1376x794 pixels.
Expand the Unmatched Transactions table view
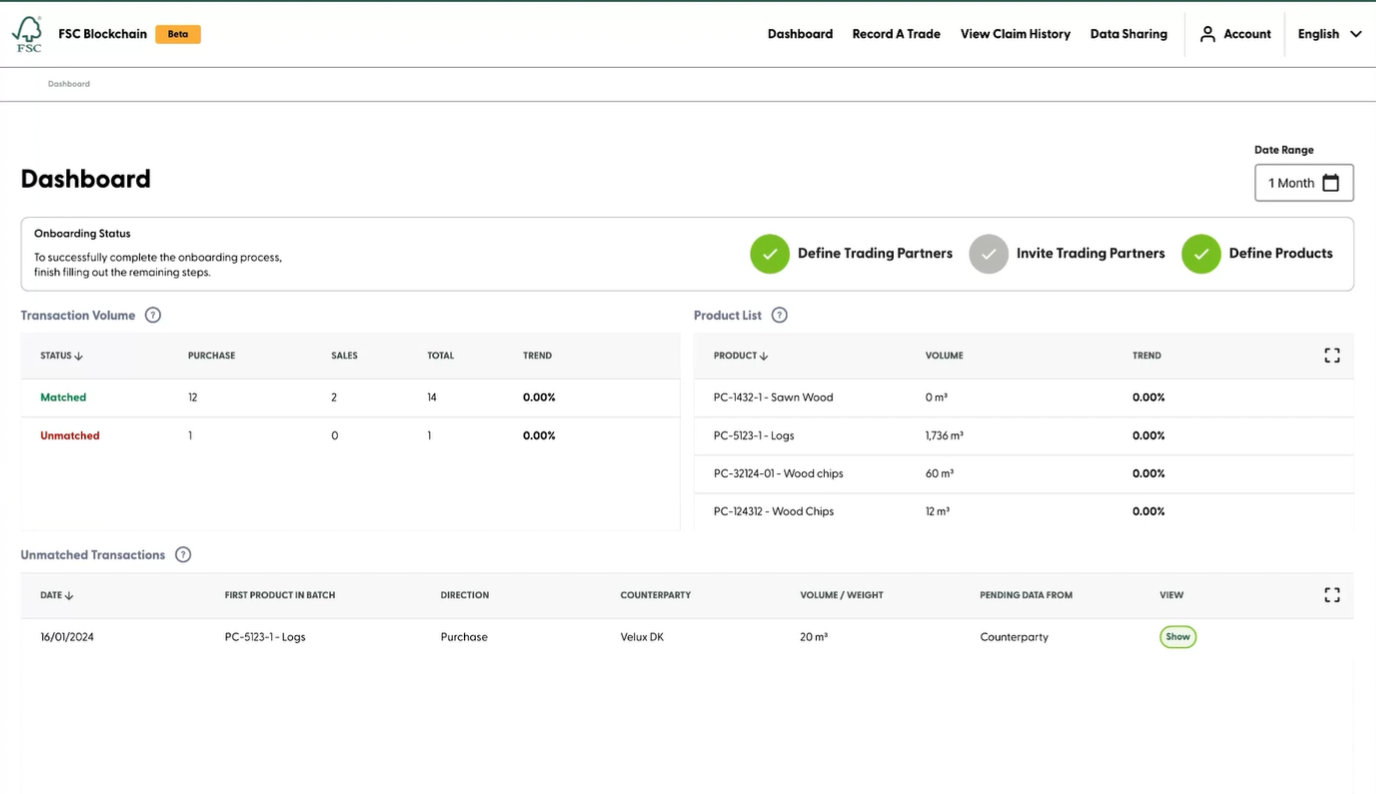pyautogui.click(x=1331, y=594)
